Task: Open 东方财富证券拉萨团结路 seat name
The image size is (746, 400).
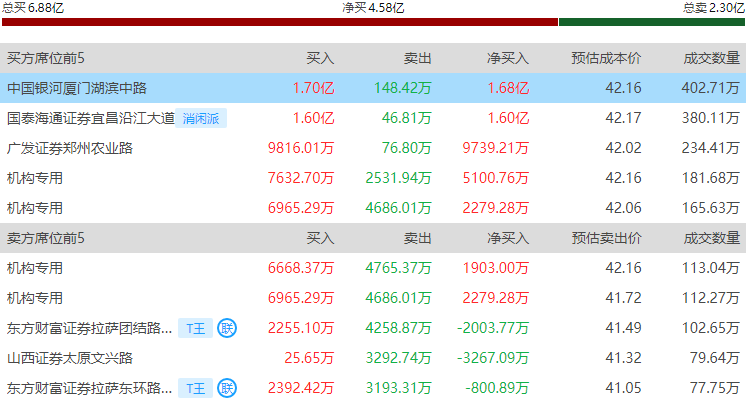Action: click(x=89, y=328)
